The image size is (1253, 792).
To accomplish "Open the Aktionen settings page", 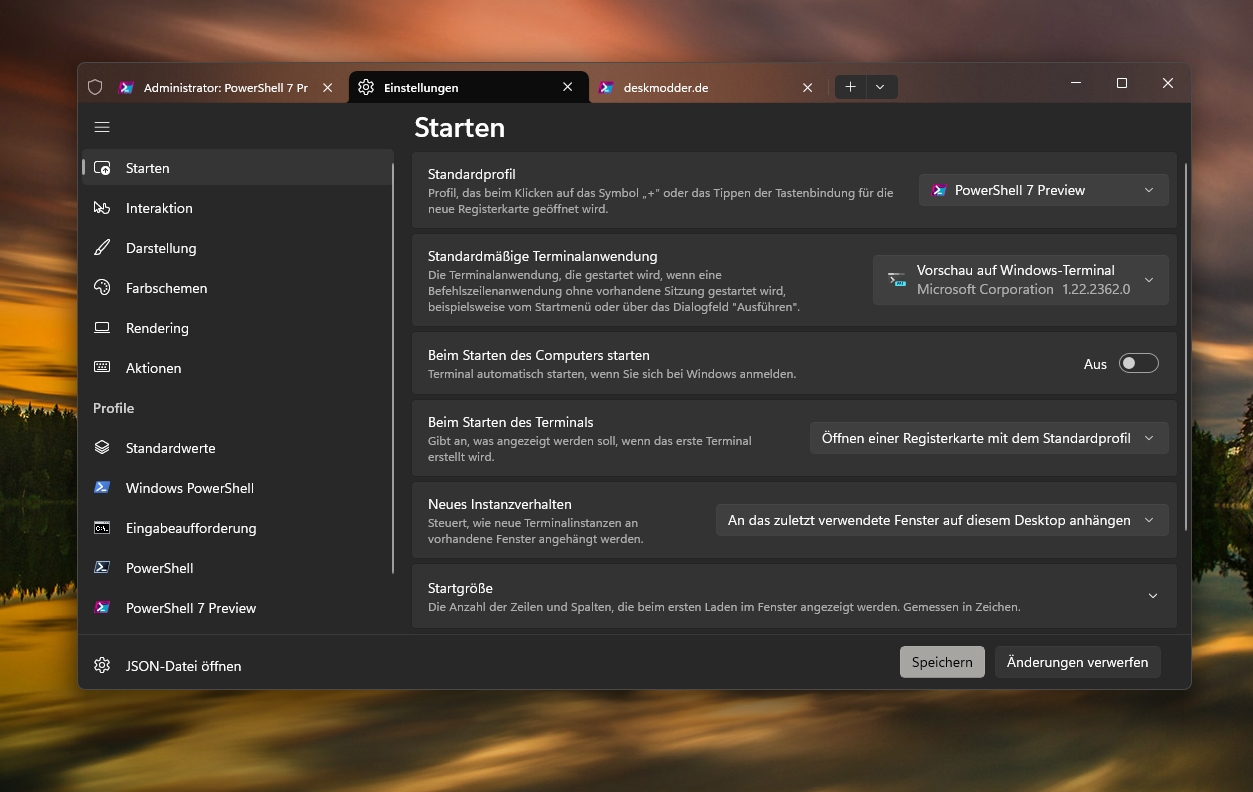I will [238, 368].
